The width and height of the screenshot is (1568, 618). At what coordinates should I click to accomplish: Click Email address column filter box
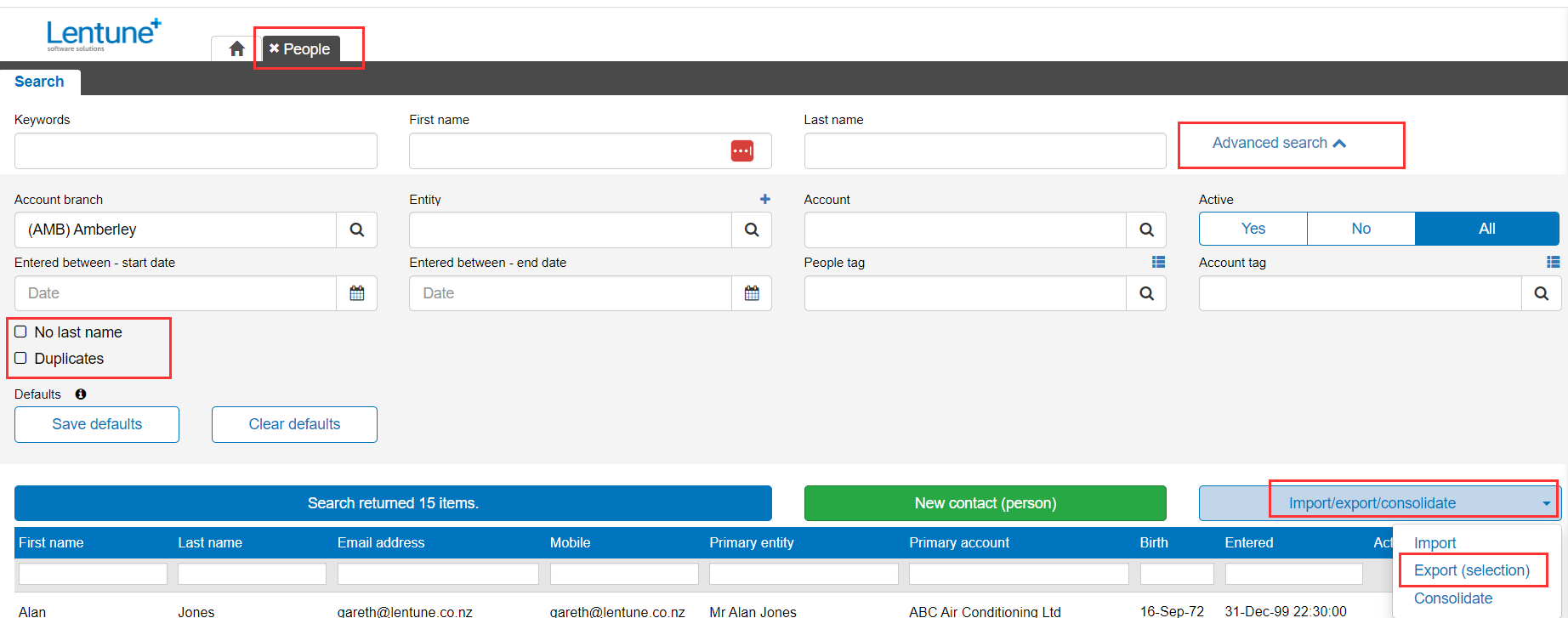[438, 574]
